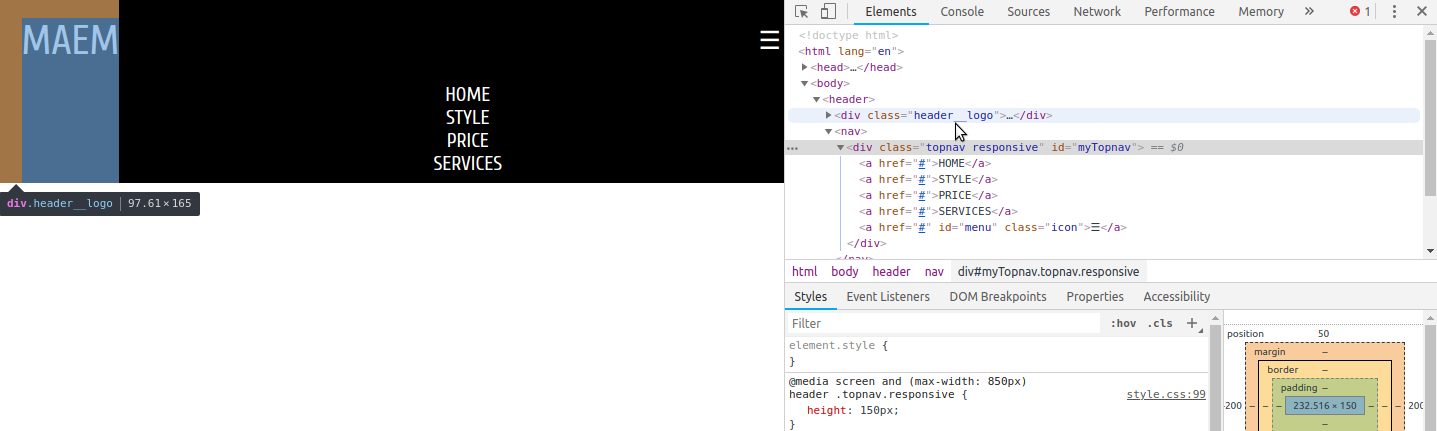Select div#myTopnav.topnav.responsive breadcrumb
This screenshot has height=431, width=1437.
(1048, 272)
